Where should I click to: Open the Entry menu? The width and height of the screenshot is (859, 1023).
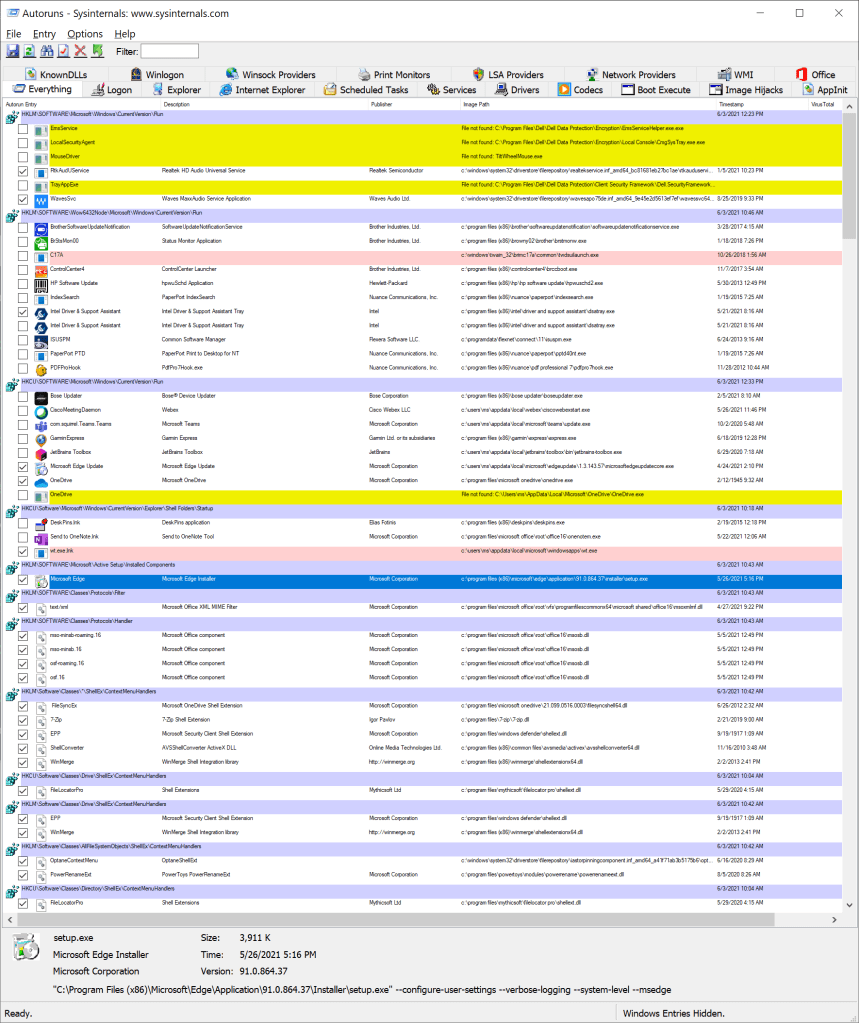click(x=44, y=34)
